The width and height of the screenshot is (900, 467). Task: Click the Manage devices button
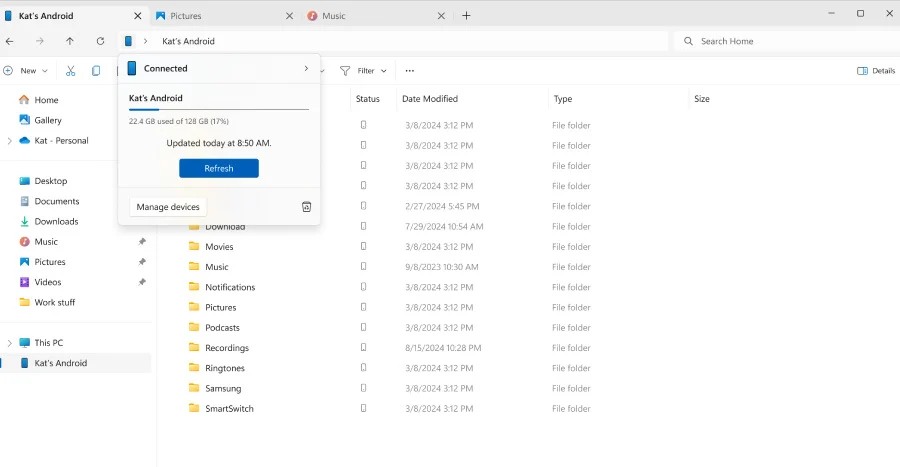click(x=168, y=207)
